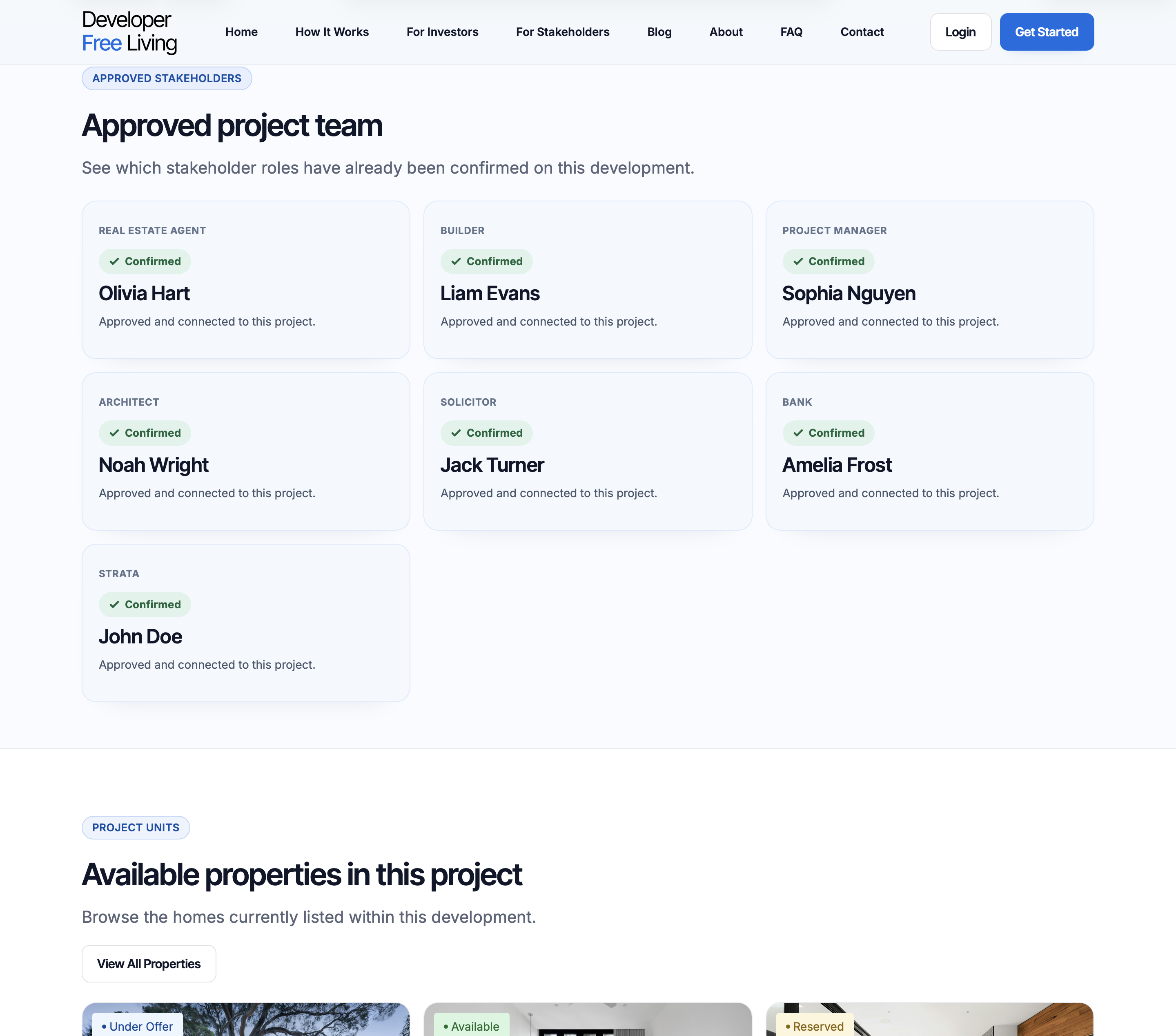Go to How It Works page
The width and height of the screenshot is (1176, 1036).
pos(332,31)
